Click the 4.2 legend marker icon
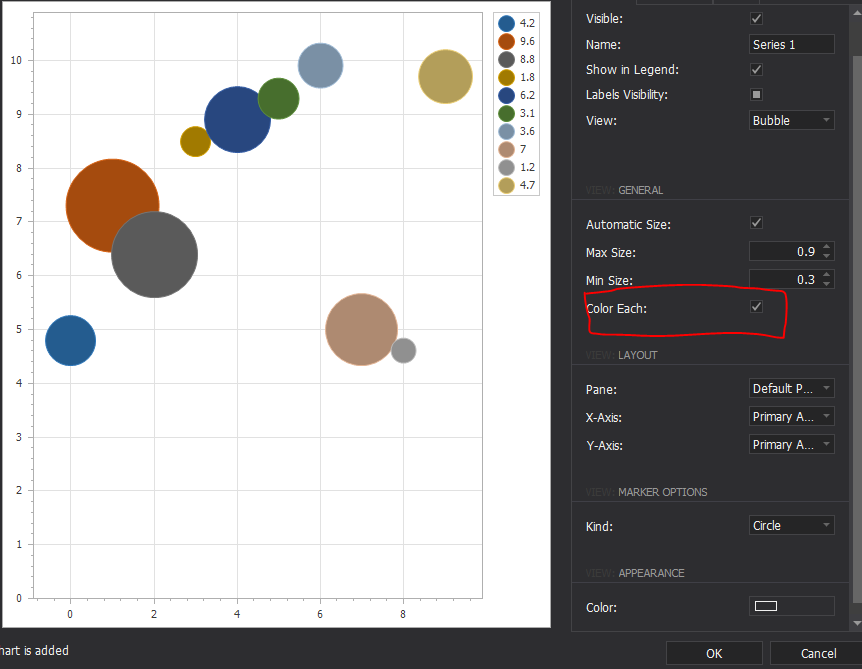862x669 pixels. tap(507, 23)
